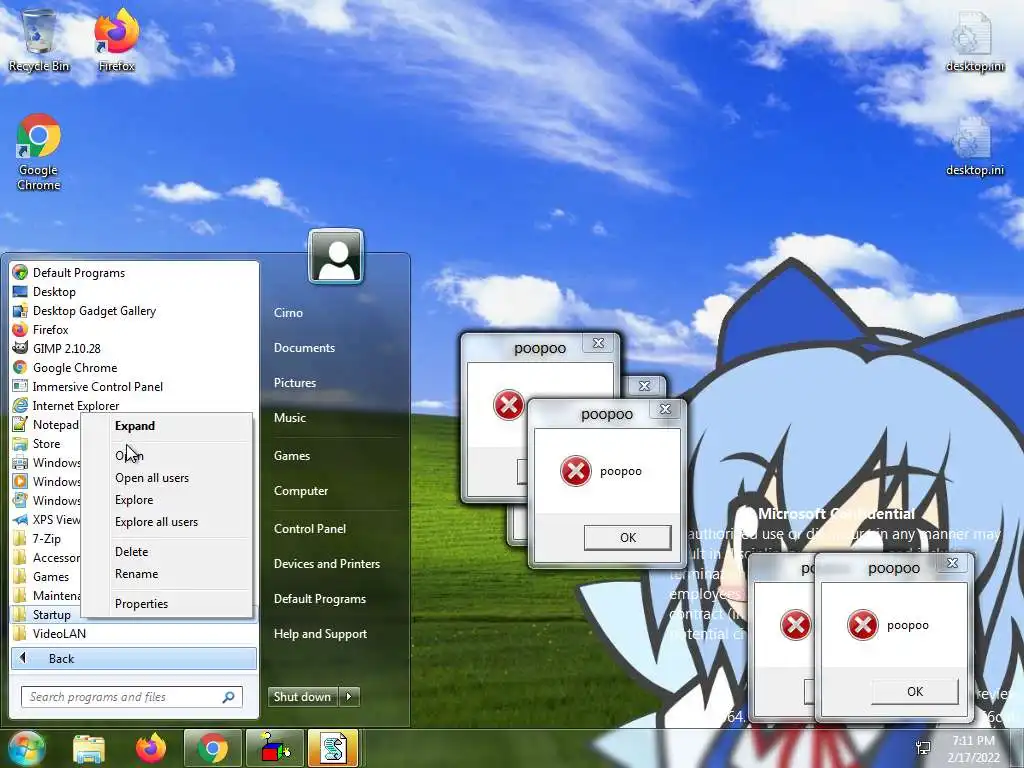Screen dimensions: 1024x768
Task: Open the Recycle Bin desktop icon
Action: coord(39,40)
